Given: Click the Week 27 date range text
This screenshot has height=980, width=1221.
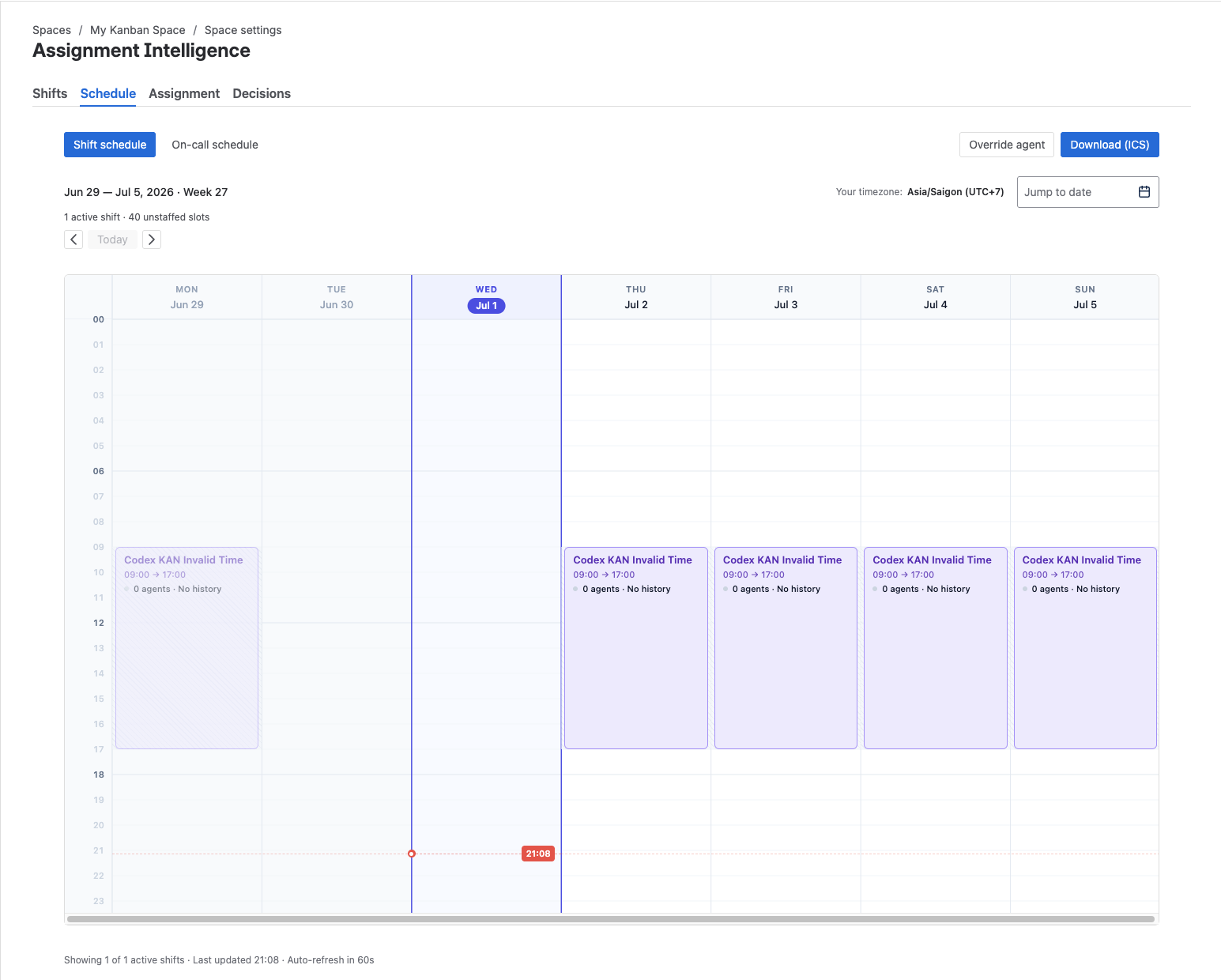Looking at the screenshot, I should coord(146,192).
